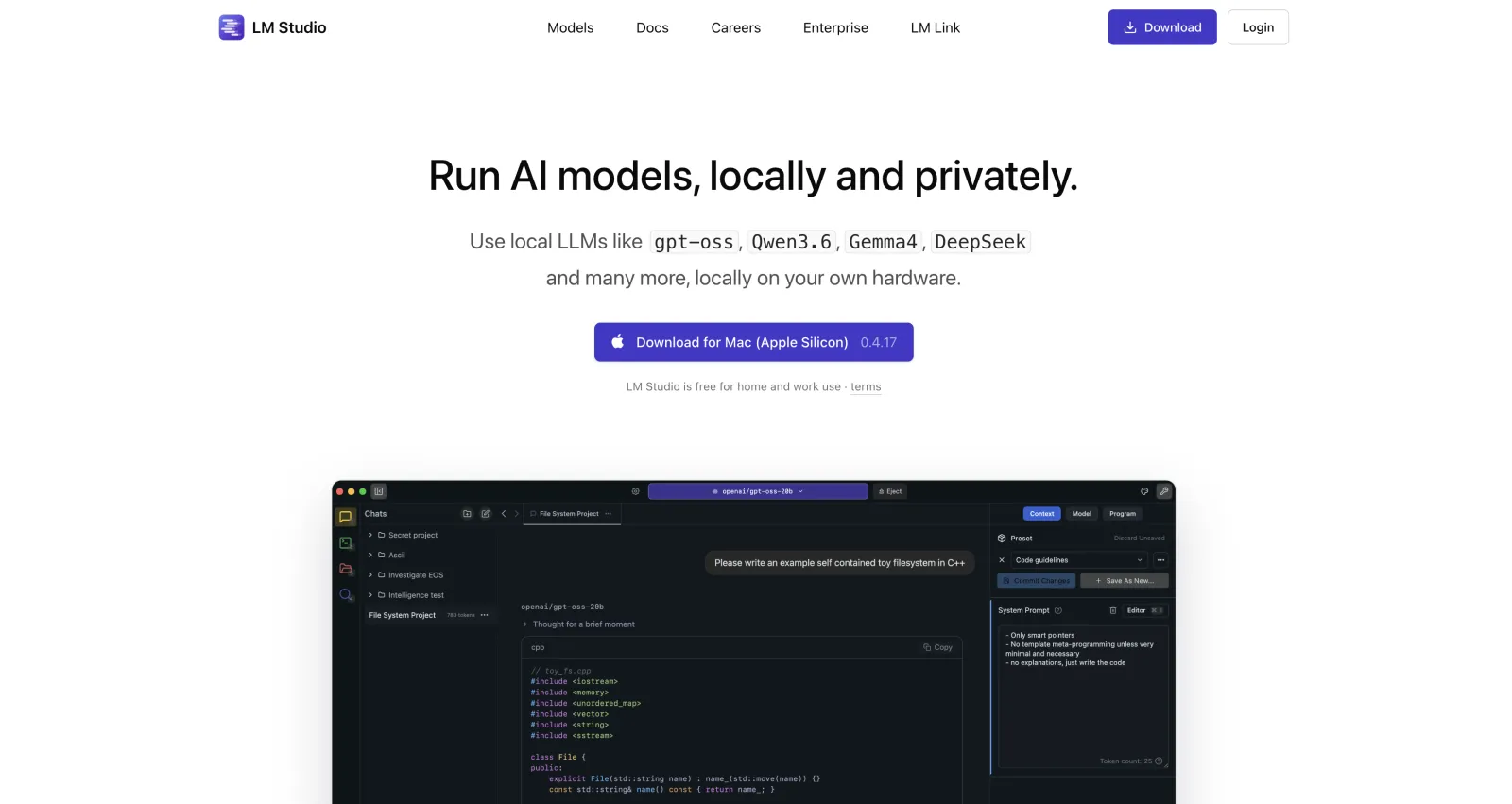Click Download for Mac (Apple Silicon)
1512x804 pixels.
[x=754, y=342]
